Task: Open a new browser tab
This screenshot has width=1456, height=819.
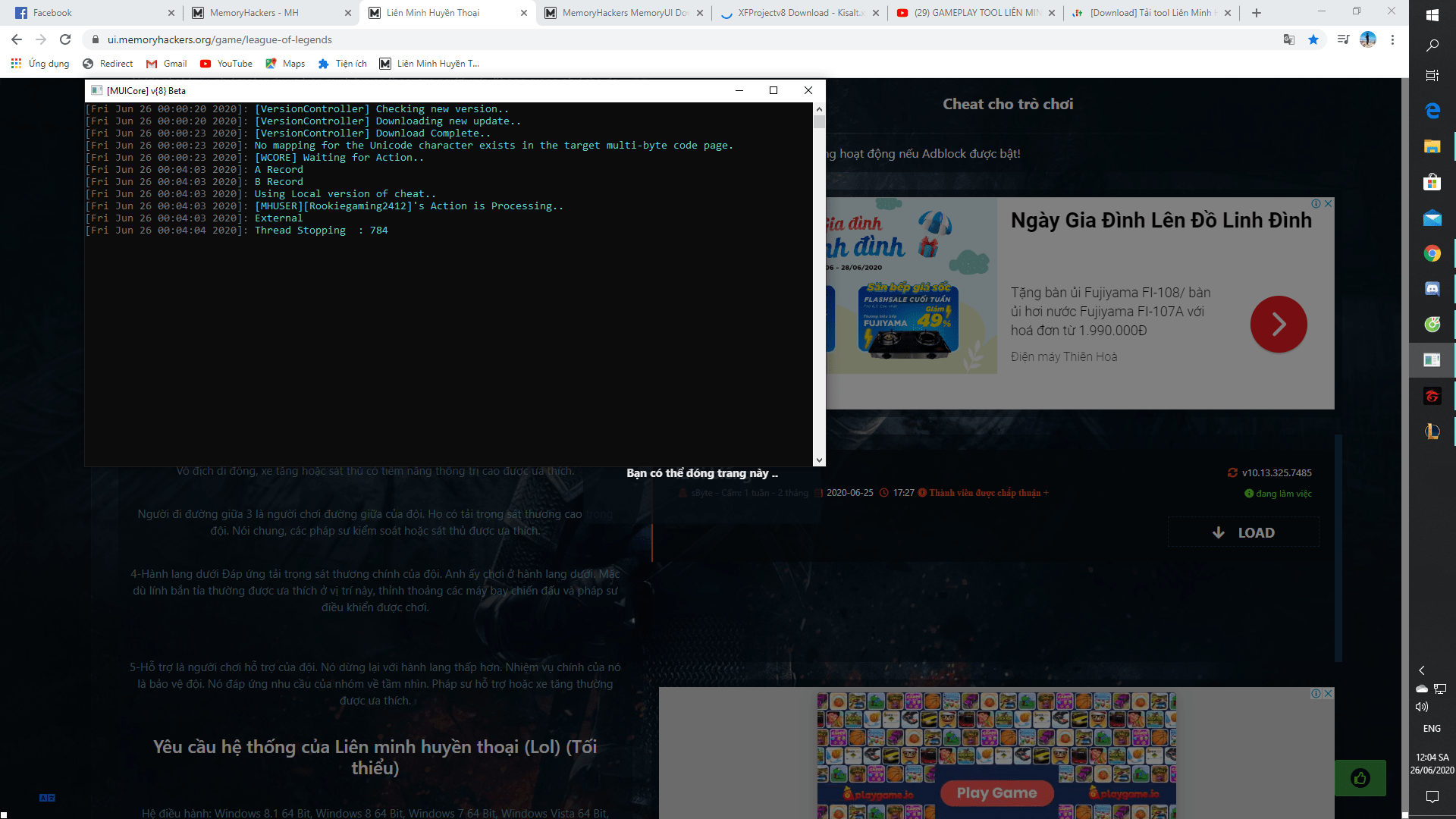Action: coord(1257,13)
